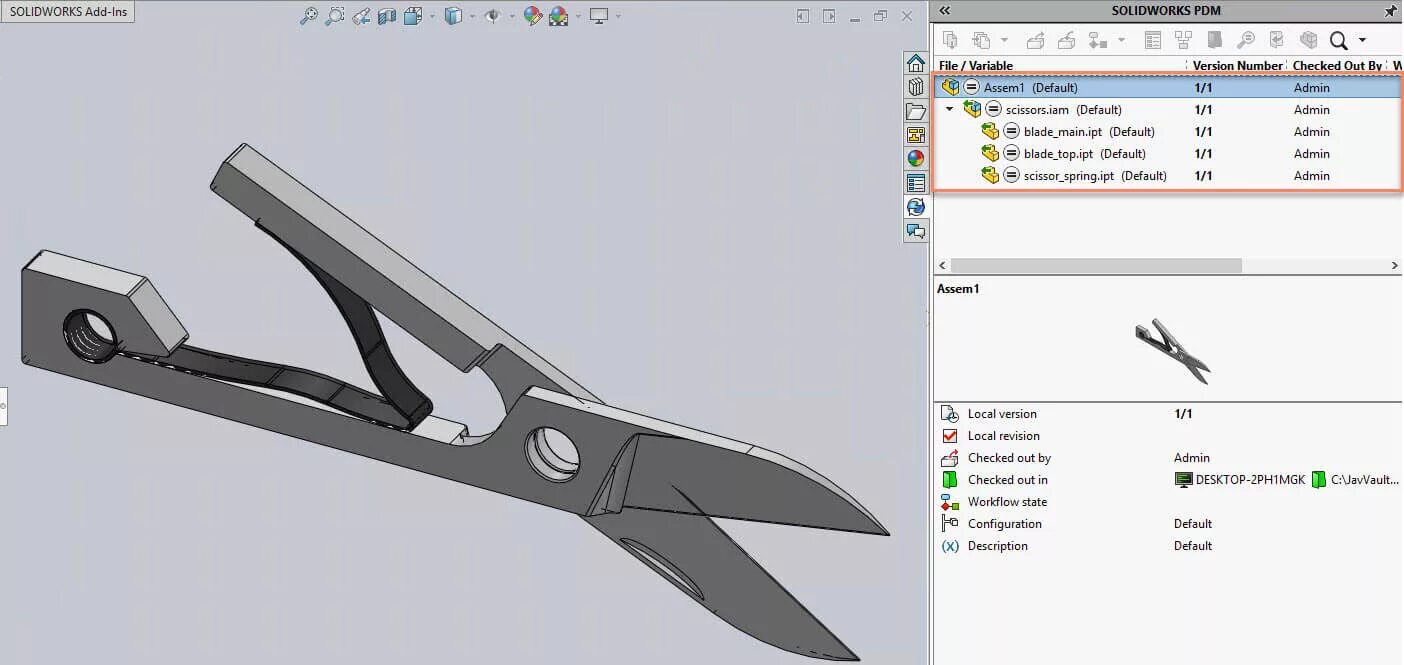
Task: Open the Design Library task pane tab
Action: pos(916,87)
